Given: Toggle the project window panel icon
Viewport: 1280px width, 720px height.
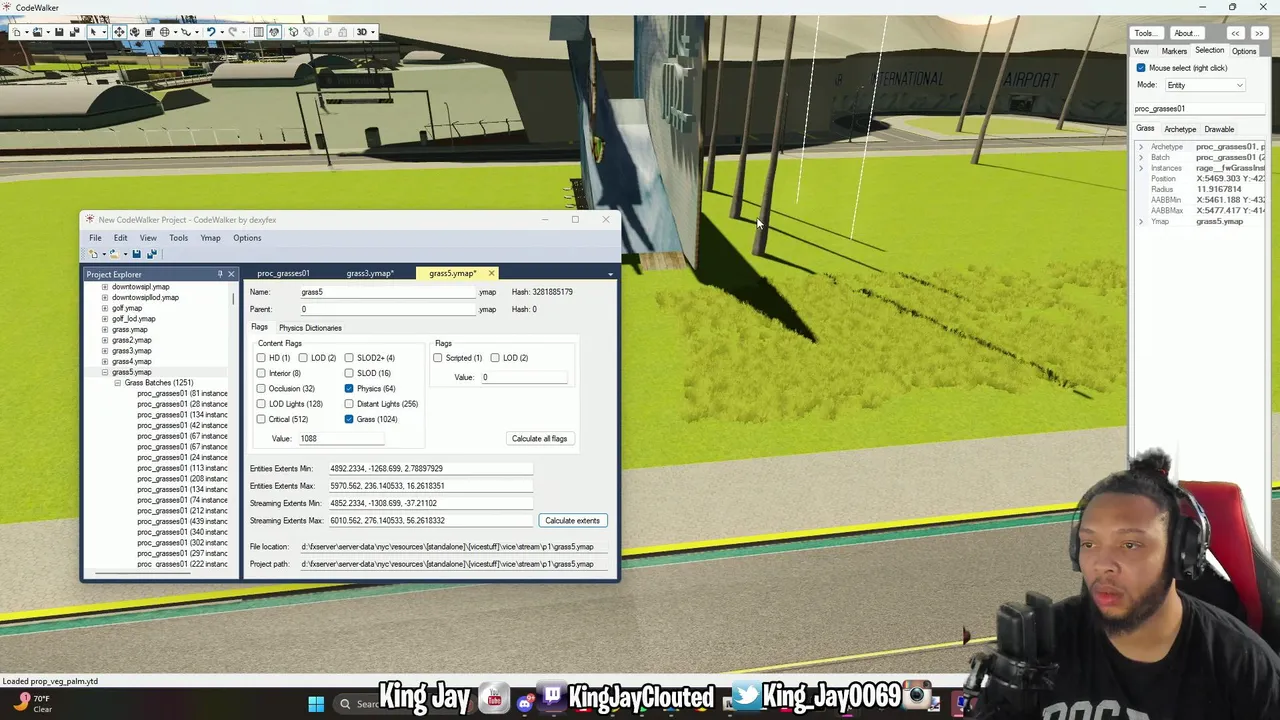Looking at the screenshot, I should click(x=259, y=32).
